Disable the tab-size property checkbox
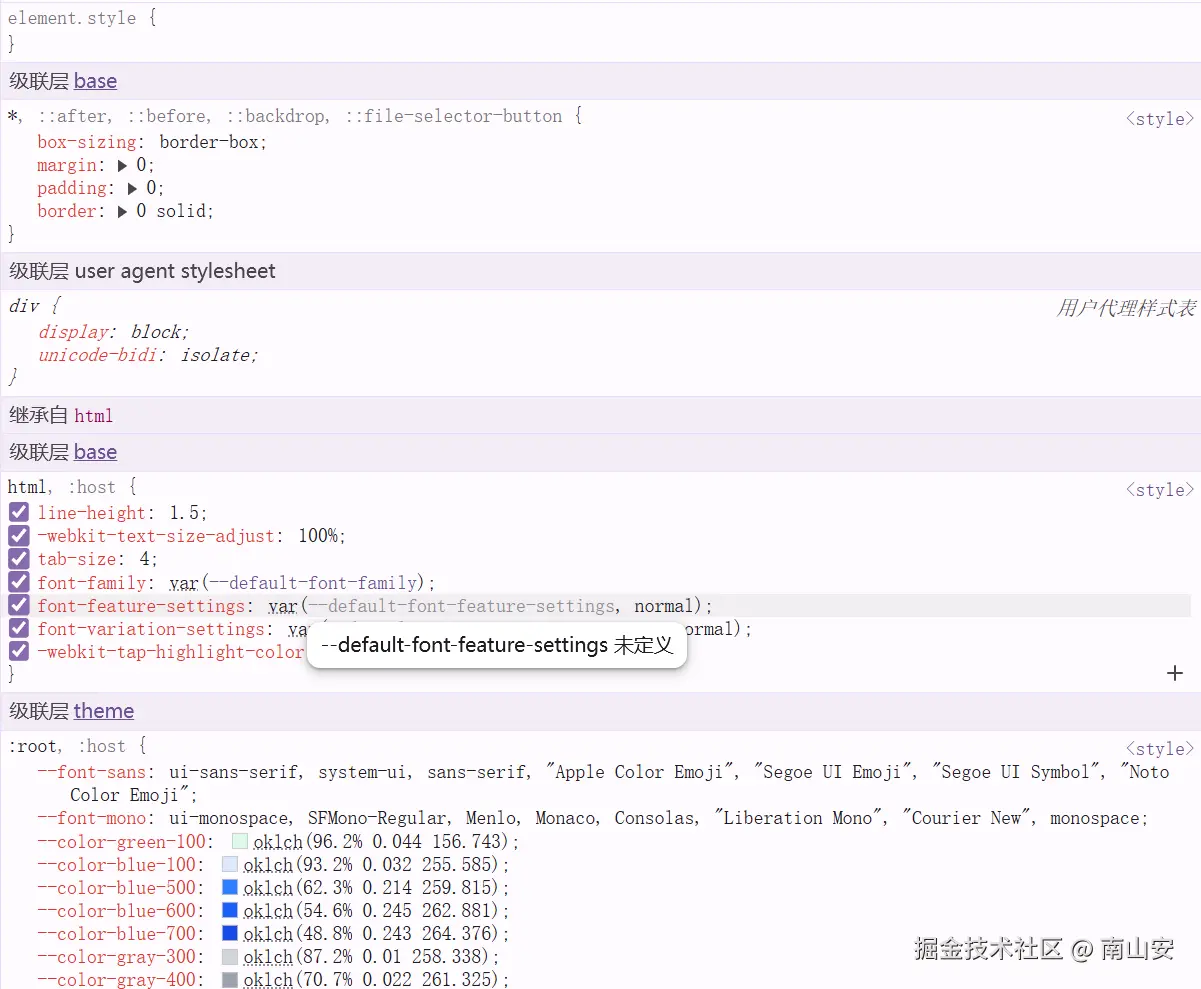Image resolution: width=1201 pixels, height=989 pixels. coord(19,559)
